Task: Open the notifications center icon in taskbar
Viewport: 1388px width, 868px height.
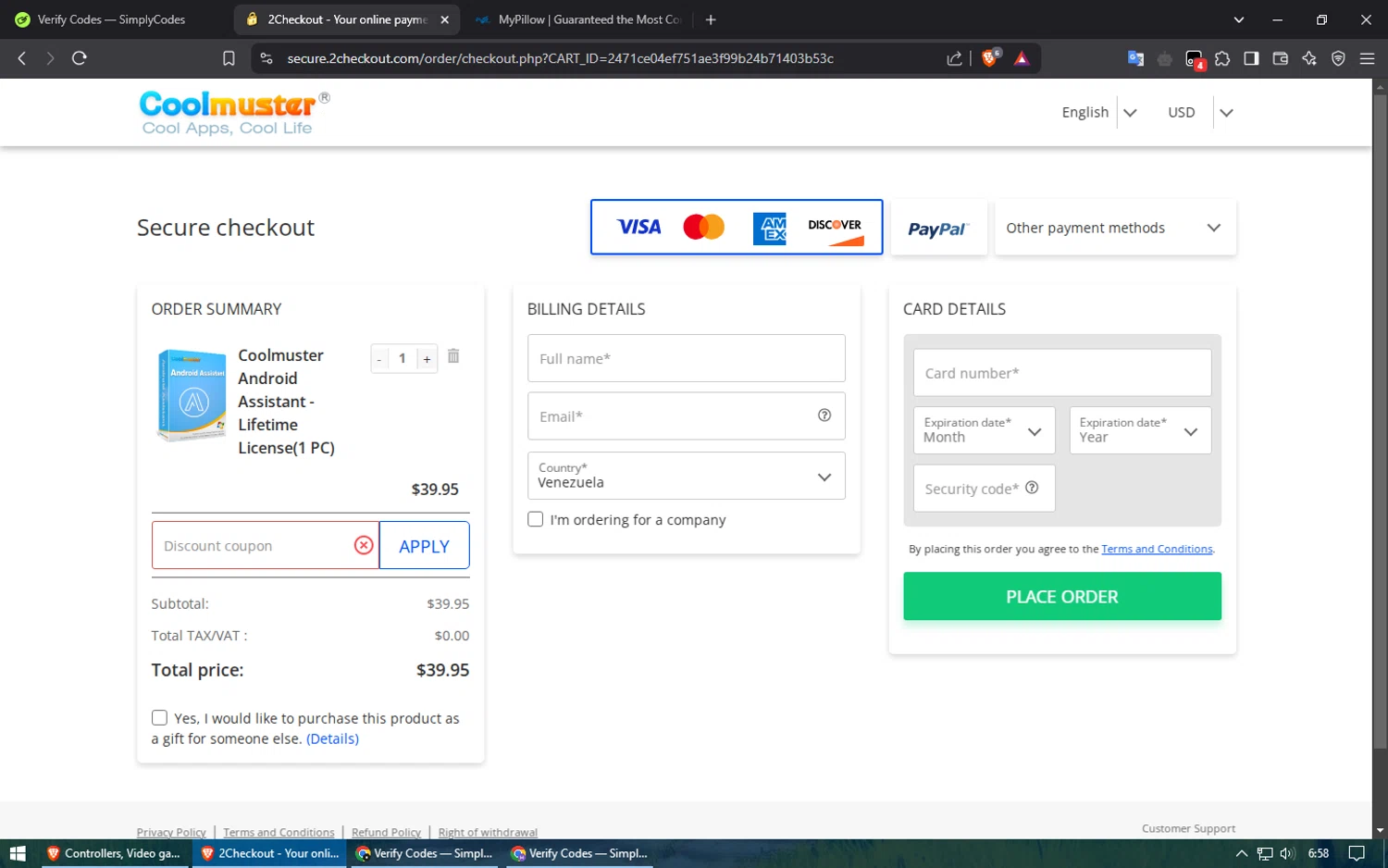Action: pyautogui.click(x=1357, y=853)
